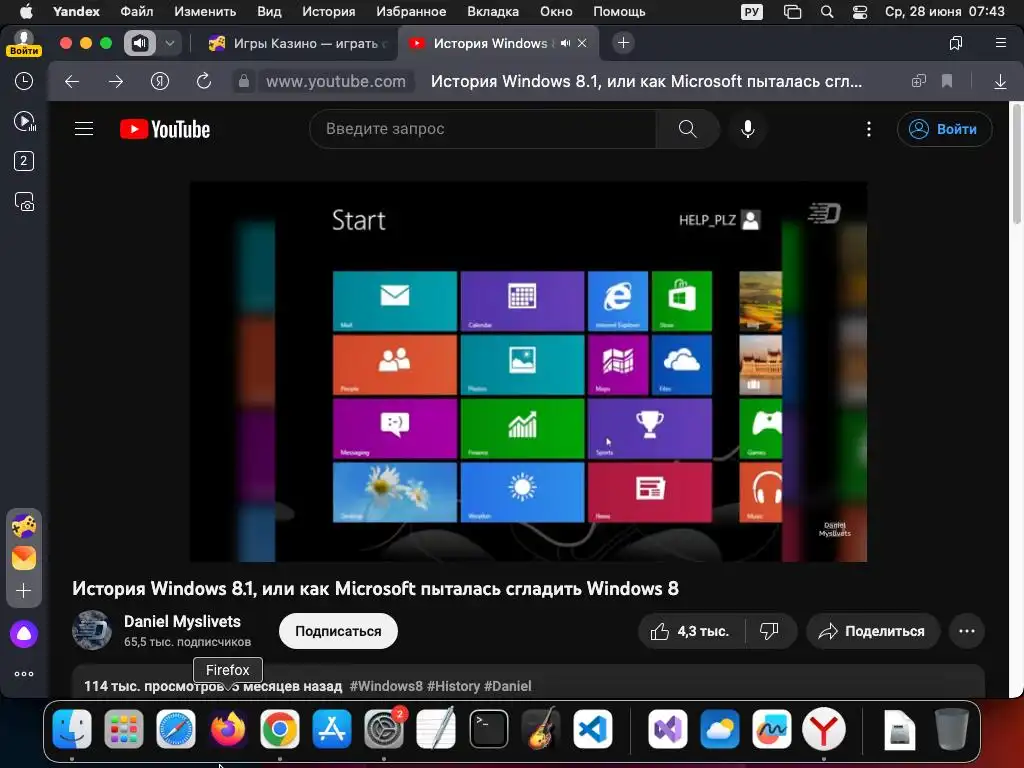This screenshot has height=768, width=1024.
Task: Toggle the sound indicator button beside window controls
Action: tap(140, 43)
